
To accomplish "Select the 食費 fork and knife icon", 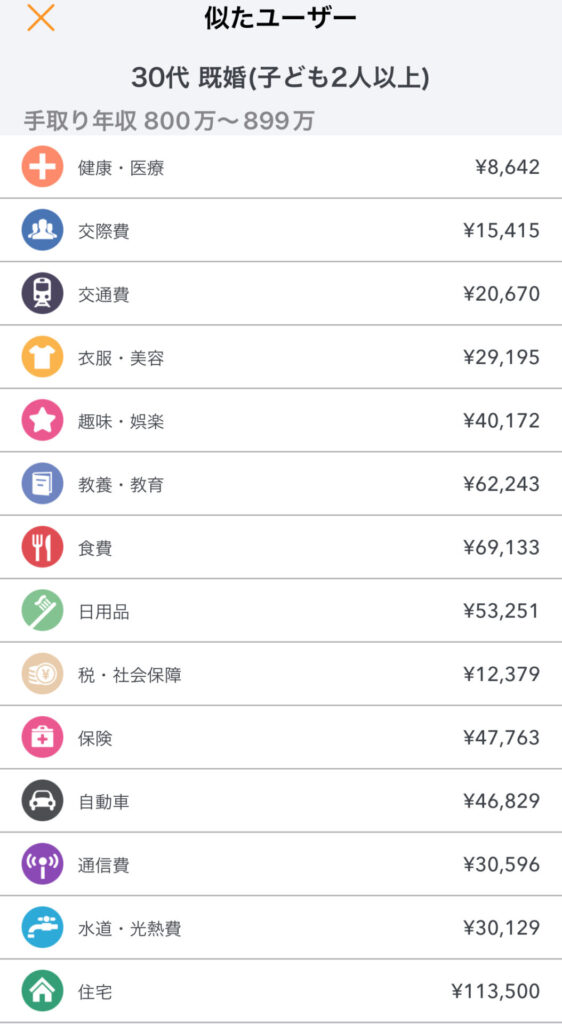I will click(42, 547).
